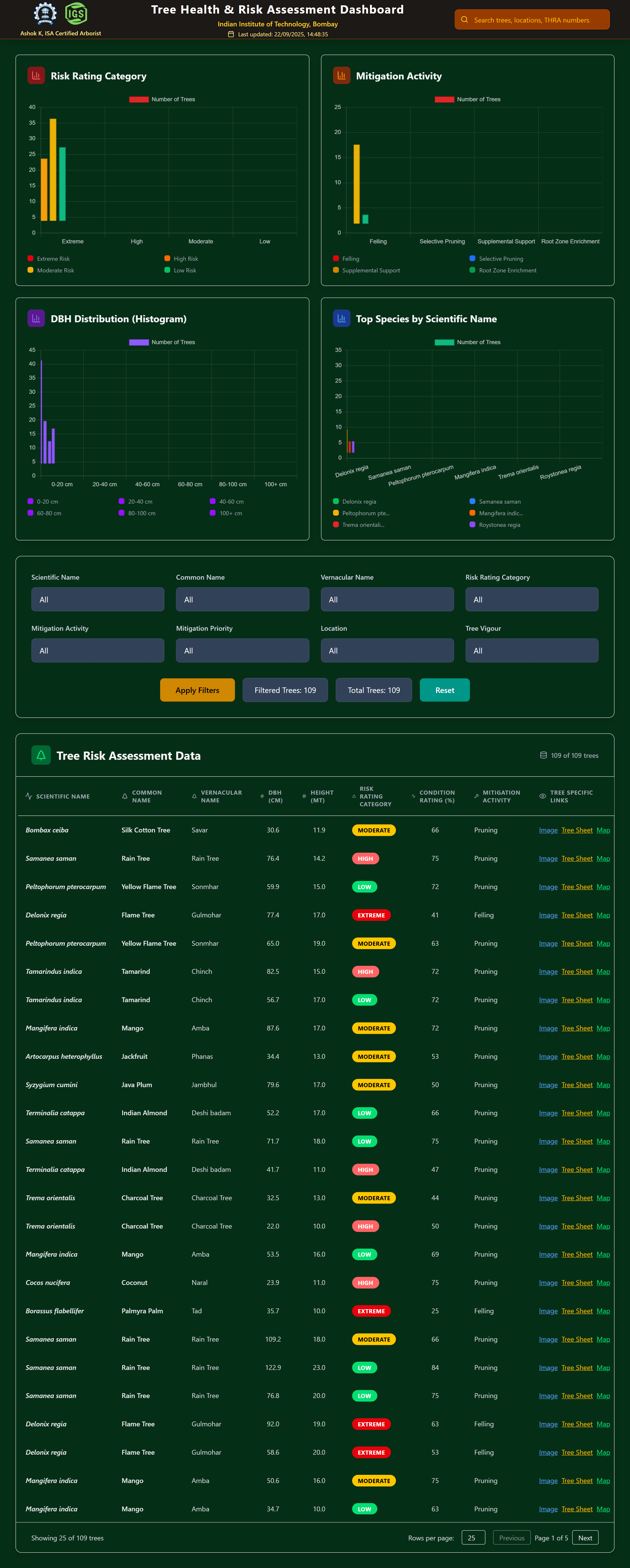Image resolution: width=630 pixels, height=1568 pixels.
Task: Toggle Root Zone Enrichment legend item
Action: click(503, 270)
